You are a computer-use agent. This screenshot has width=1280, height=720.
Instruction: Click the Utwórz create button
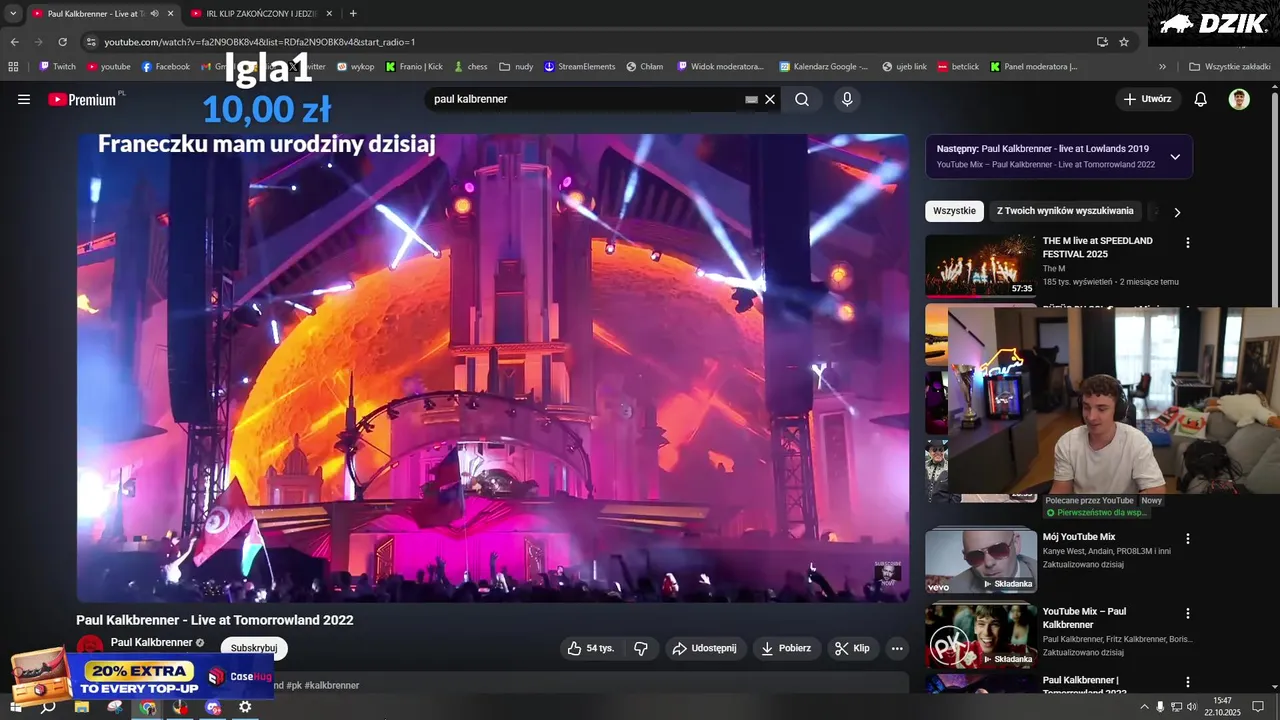point(1147,99)
